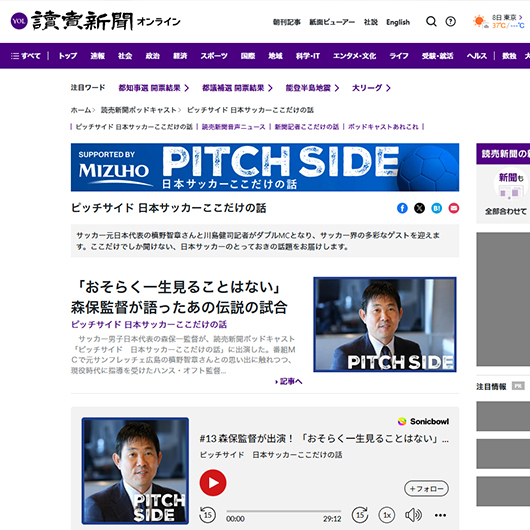Open the ピッチサイド show name in player

pos(271,455)
